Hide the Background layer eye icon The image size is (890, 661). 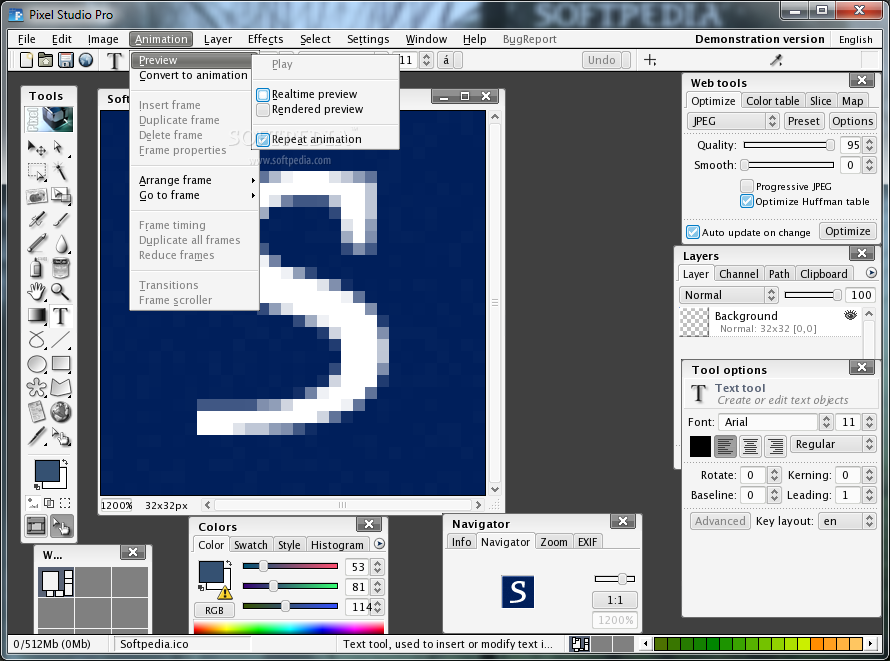click(x=850, y=315)
